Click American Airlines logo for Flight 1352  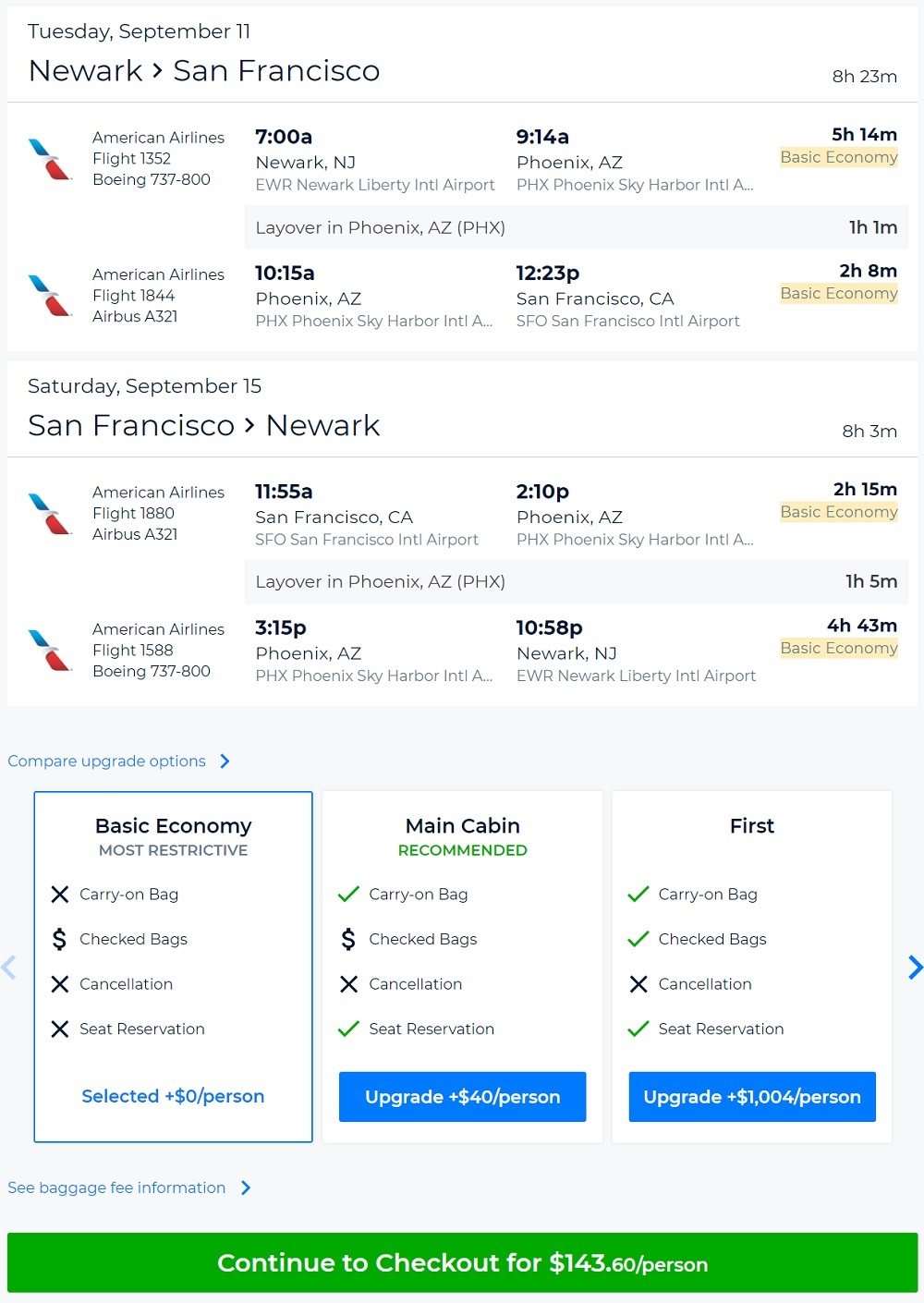(50, 159)
